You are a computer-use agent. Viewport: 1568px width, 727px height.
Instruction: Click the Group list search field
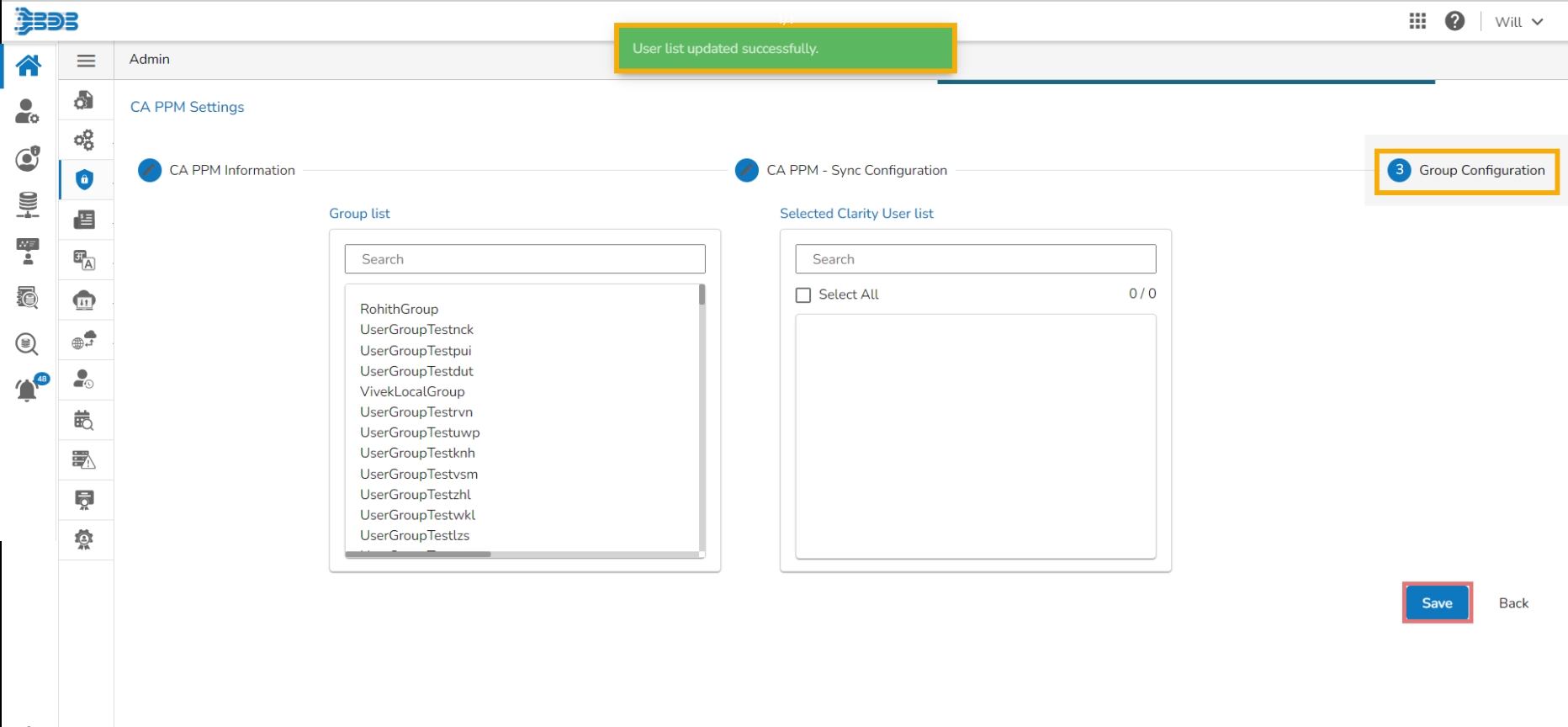pyautogui.click(x=525, y=259)
